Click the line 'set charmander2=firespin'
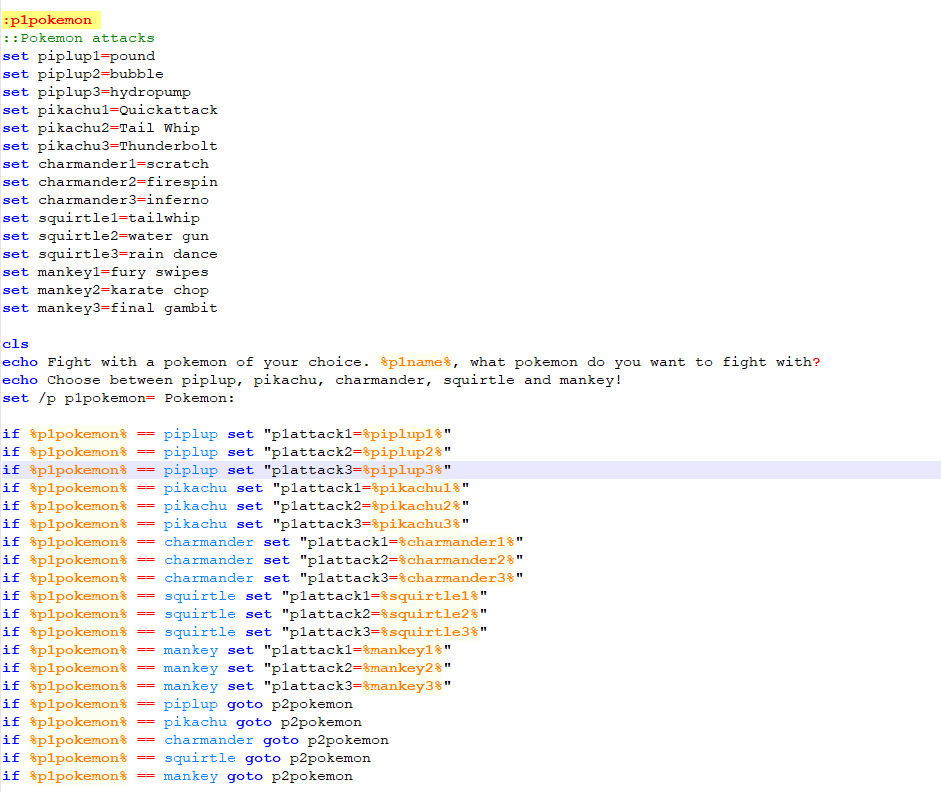941x792 pixels. (x=110, y=182)
